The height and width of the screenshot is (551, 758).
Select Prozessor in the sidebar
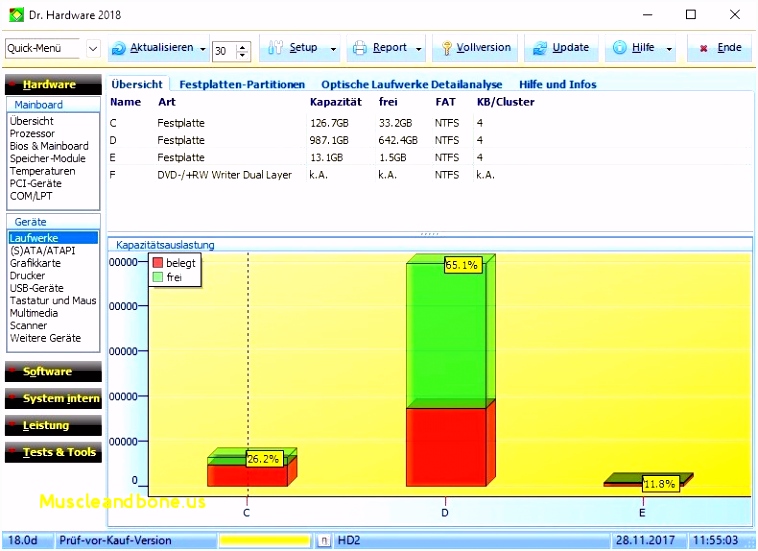click(x=32, y=133)
